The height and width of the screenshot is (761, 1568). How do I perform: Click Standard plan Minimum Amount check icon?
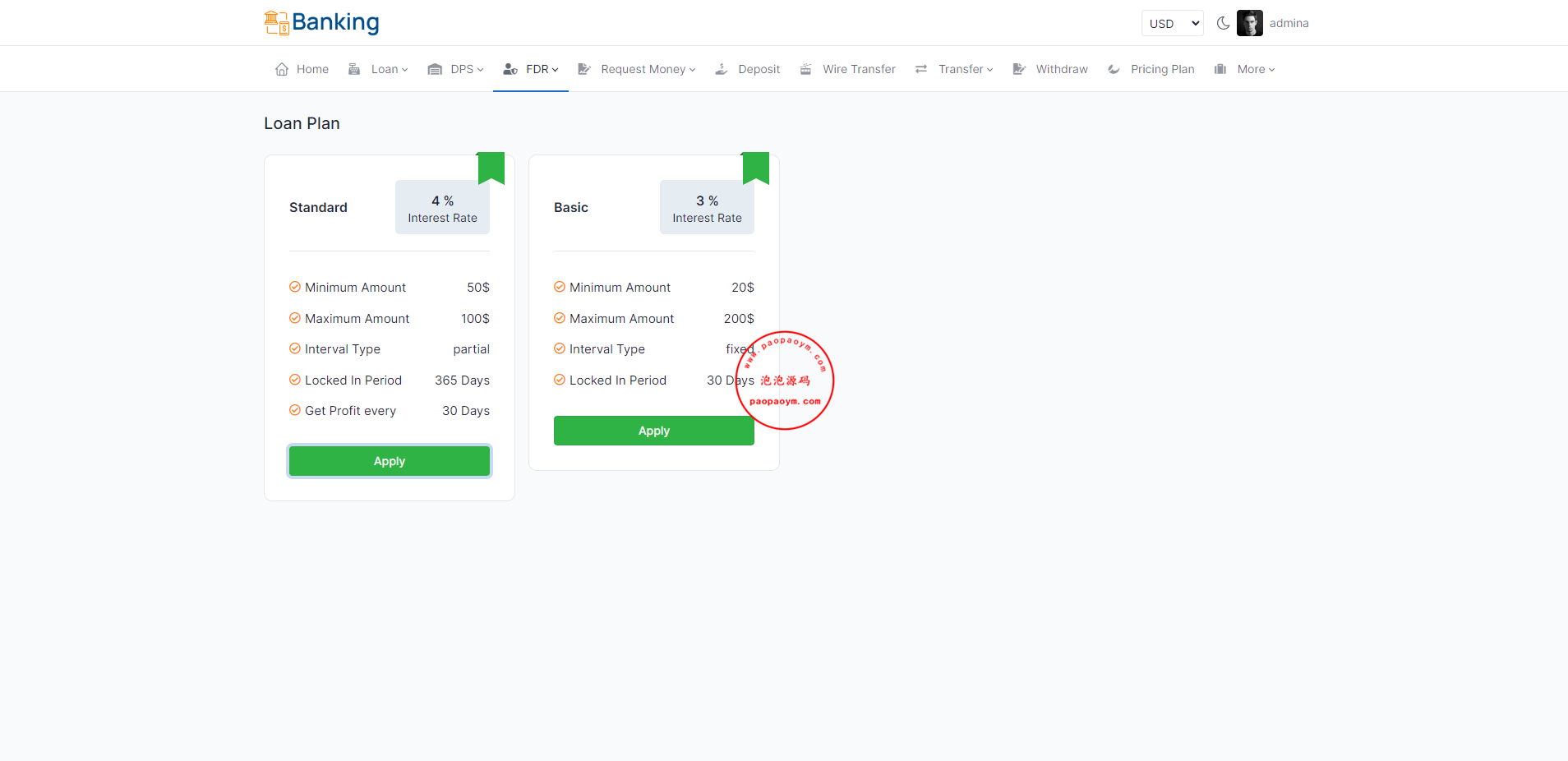pyautogui.click(x=295, y=287)
